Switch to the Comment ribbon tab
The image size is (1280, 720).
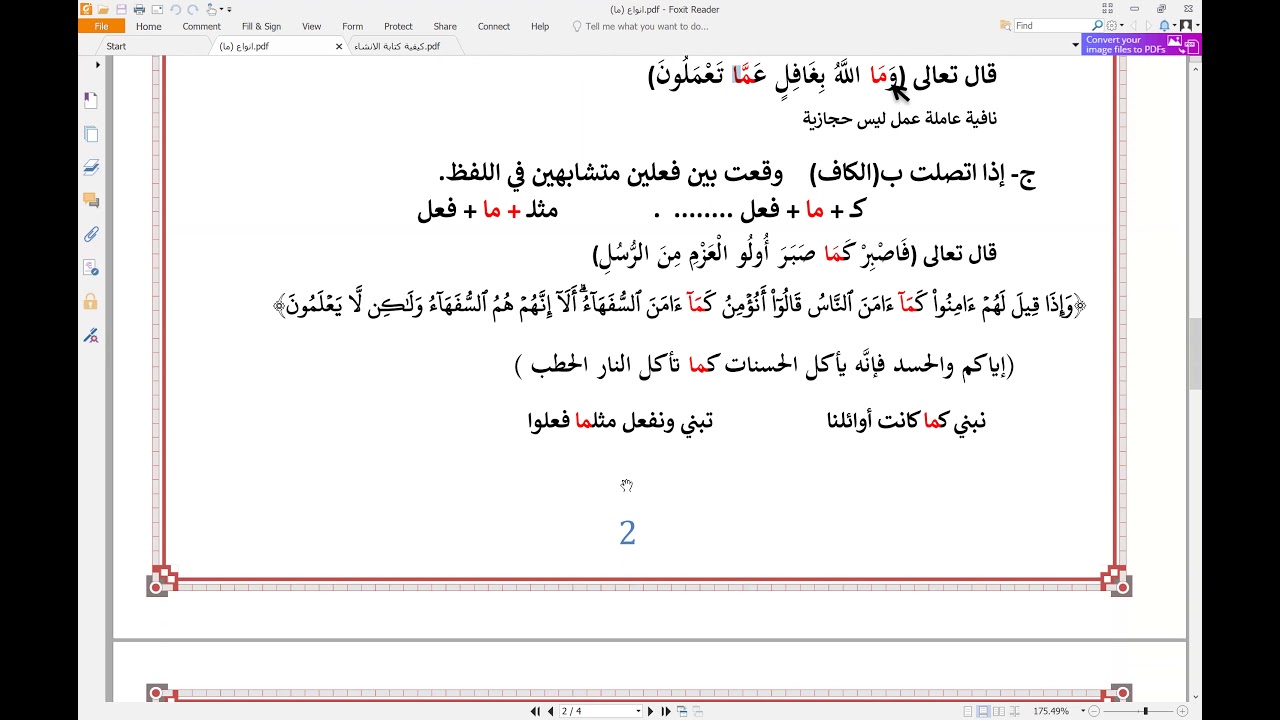[201, 27]
